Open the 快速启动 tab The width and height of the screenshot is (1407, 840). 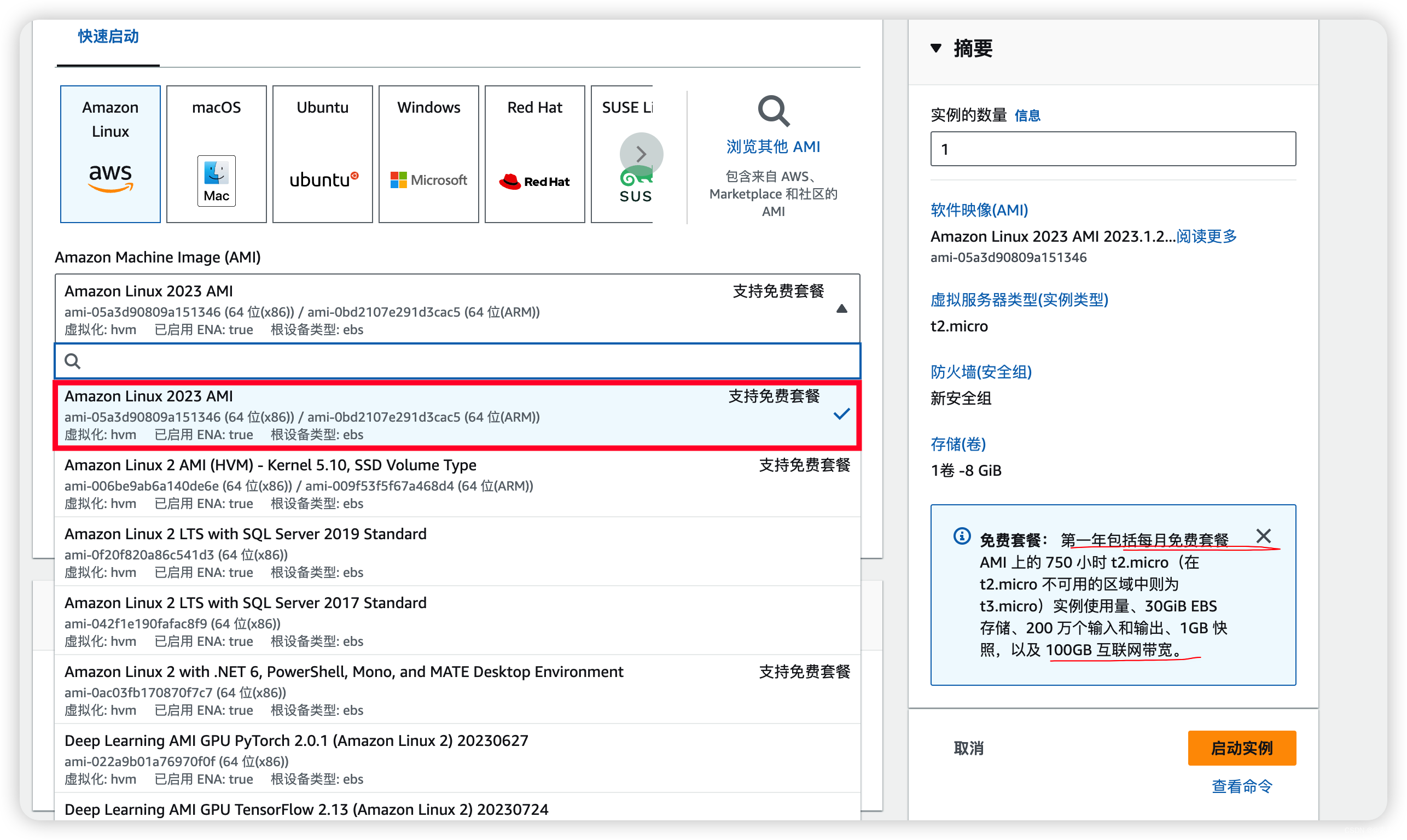coord(108,37)
